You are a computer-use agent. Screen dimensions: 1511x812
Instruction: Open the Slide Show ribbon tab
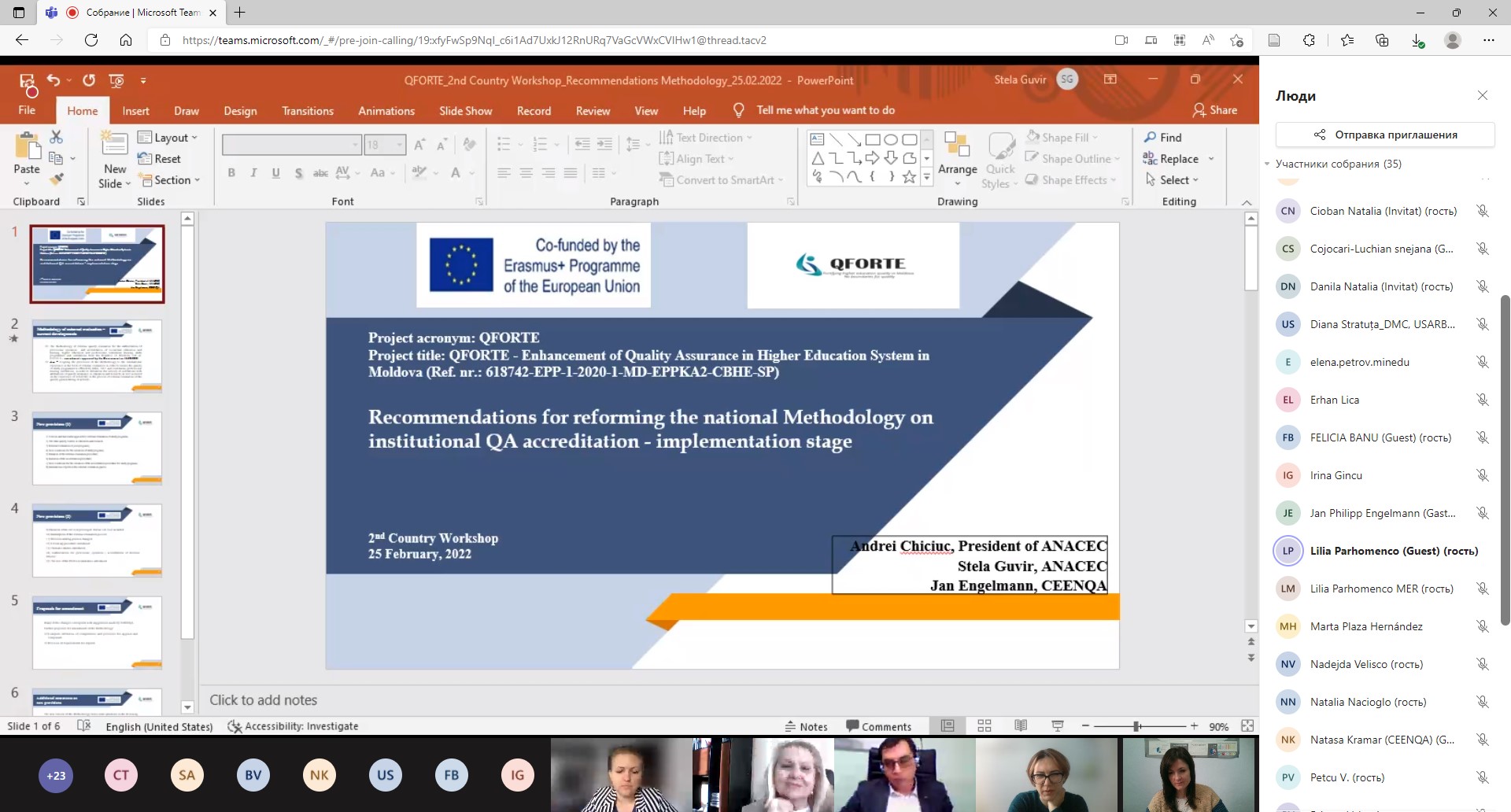[x=465, y=111]
